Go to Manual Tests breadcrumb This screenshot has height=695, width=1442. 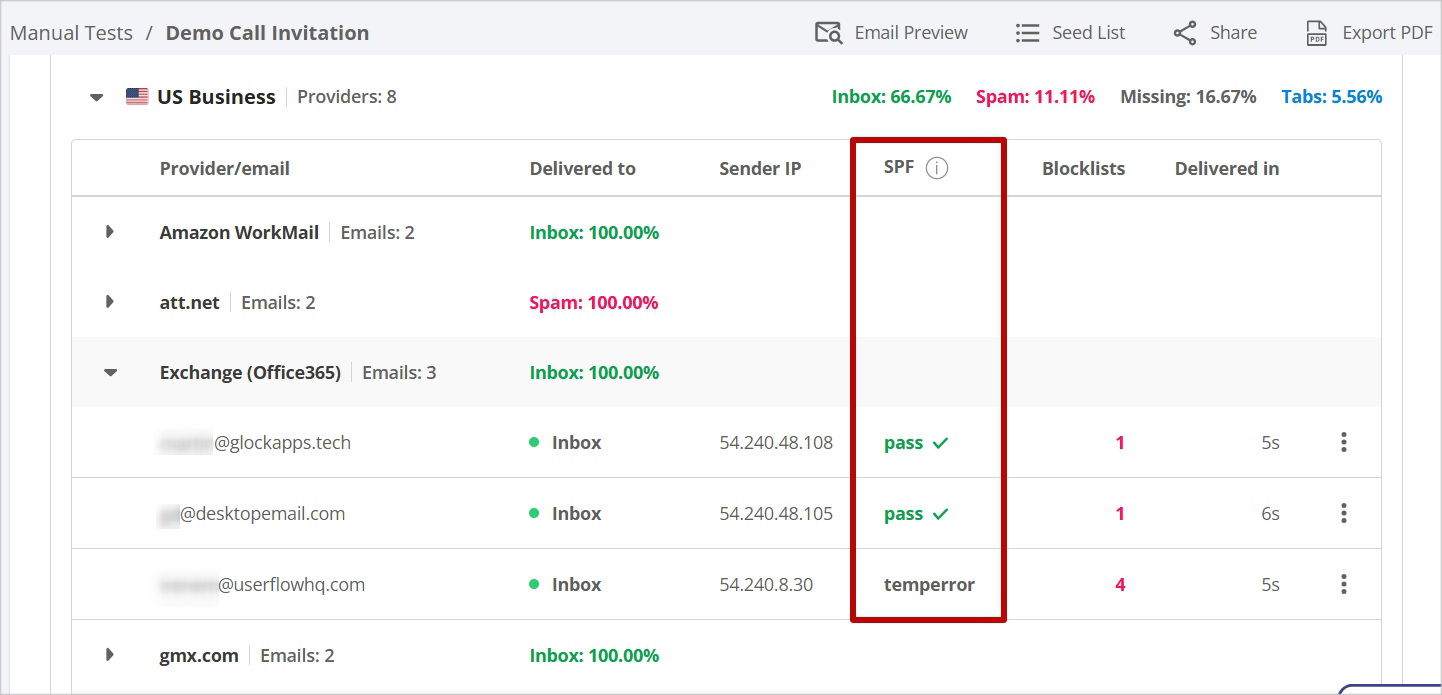pos(71,33)
